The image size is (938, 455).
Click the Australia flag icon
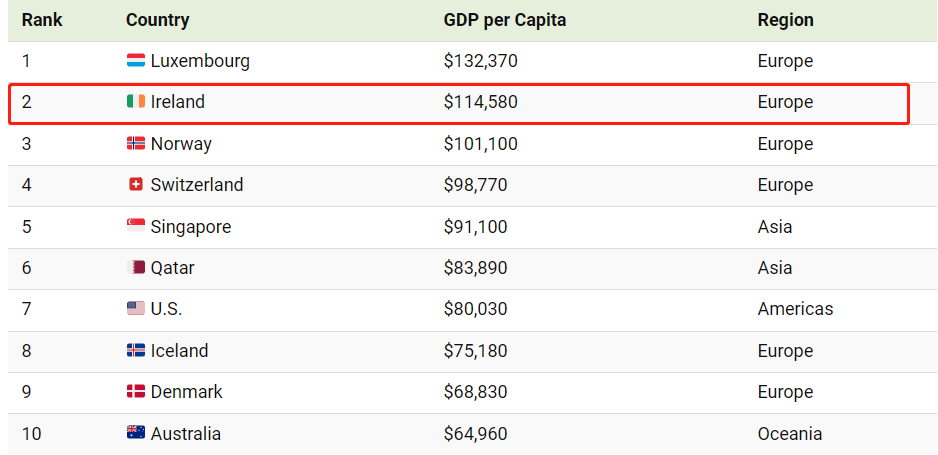click(x=136, y=433)
